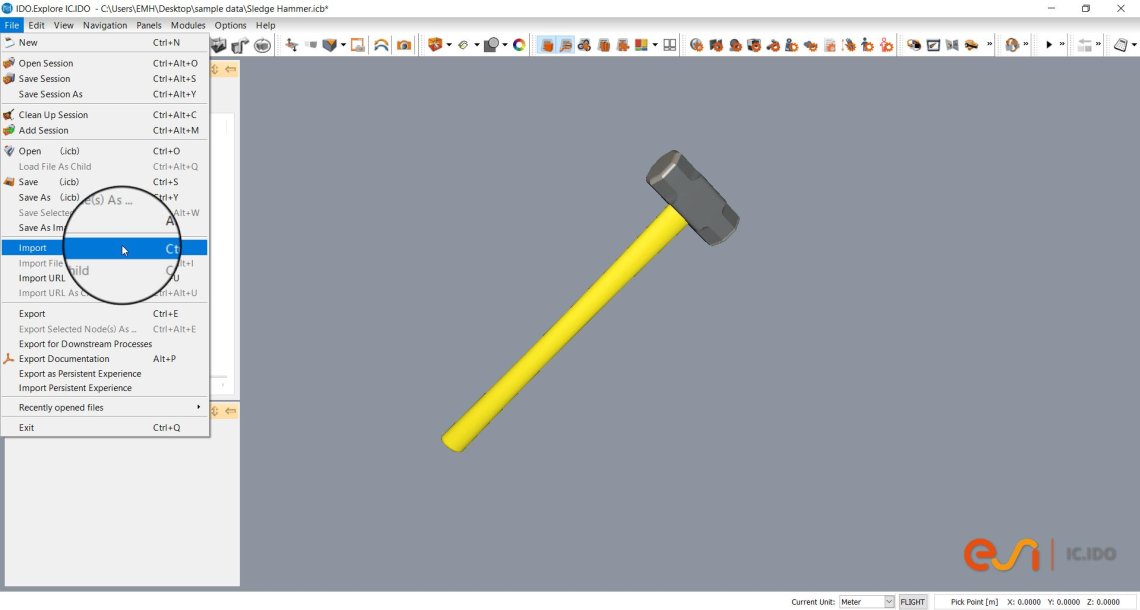Toggle the FLIGHT navigation mode button

click(912, 602)
